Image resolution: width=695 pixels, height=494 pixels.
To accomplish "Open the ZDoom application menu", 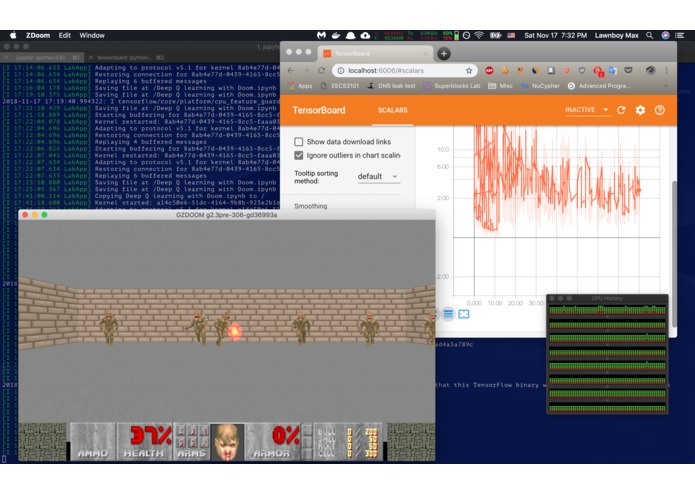I will coord(38,35).
